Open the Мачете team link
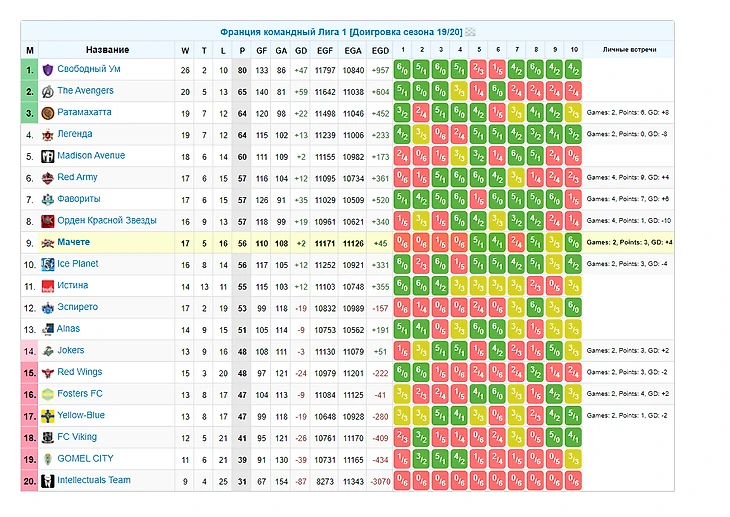The width and height of the screenshot is (730, 517). (x=73, y=242)
